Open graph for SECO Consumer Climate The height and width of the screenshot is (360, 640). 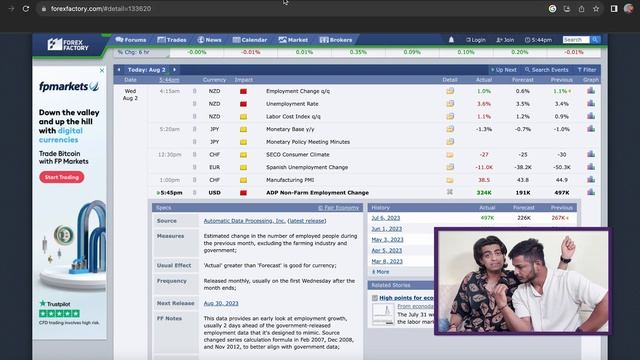(x=591, y=154)
